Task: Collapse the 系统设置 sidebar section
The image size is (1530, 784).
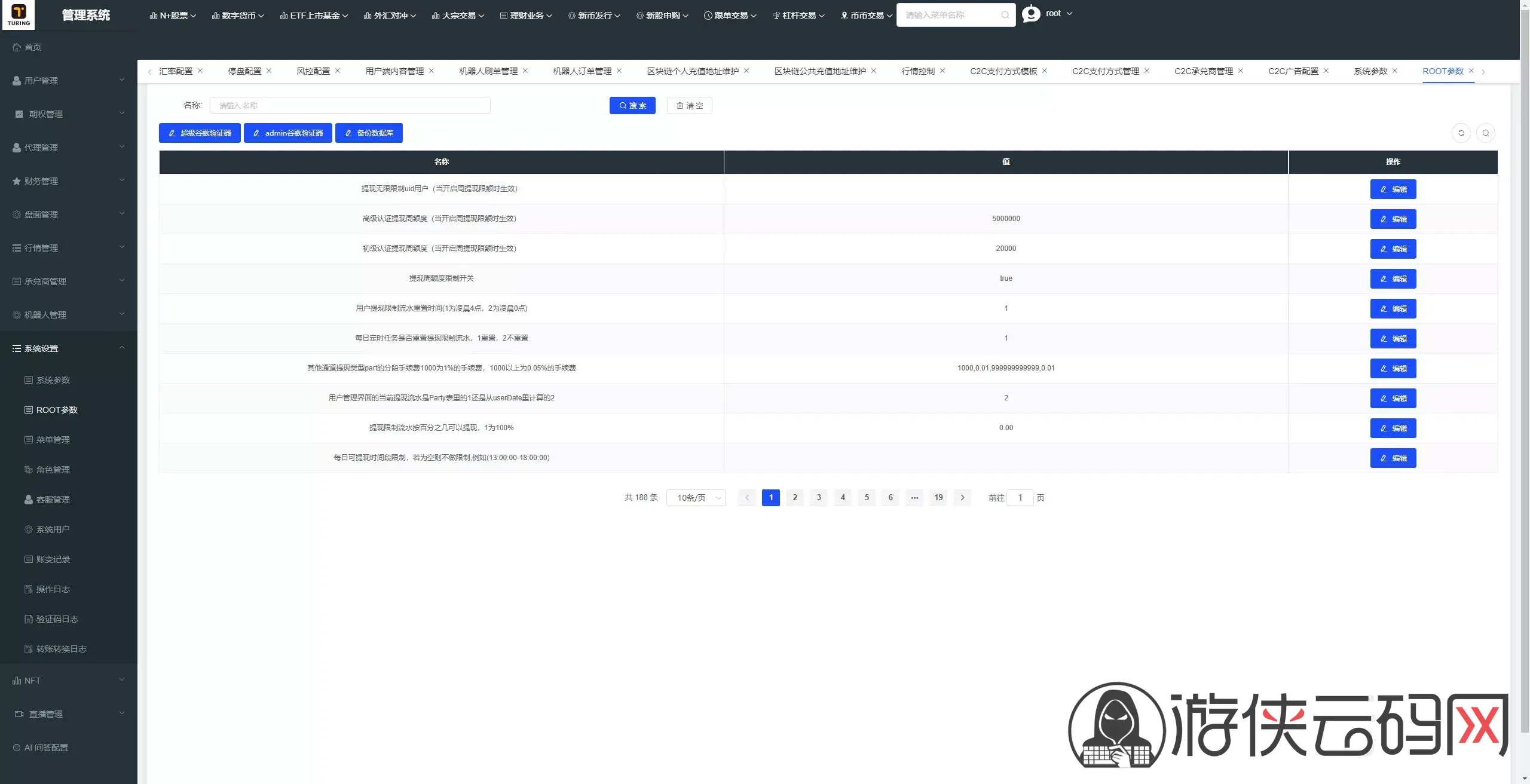Action: coord(69,348)
